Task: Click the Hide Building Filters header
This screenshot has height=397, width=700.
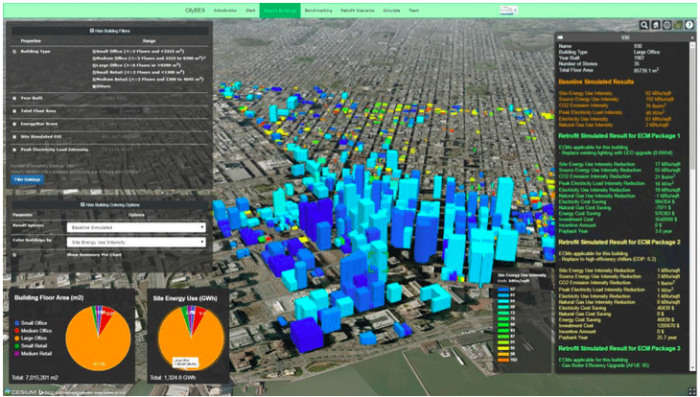Action: tap(110, 31)
